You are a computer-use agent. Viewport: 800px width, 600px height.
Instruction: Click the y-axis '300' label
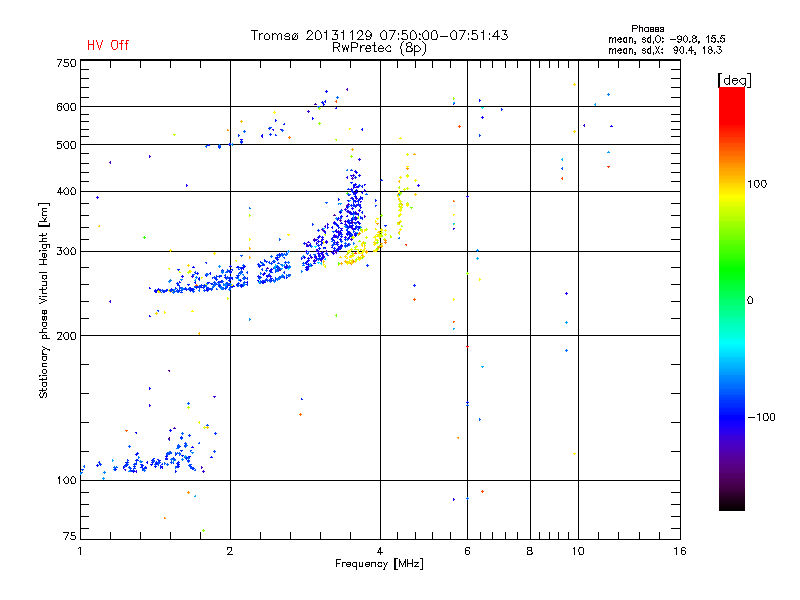click(x=66, y=252)
